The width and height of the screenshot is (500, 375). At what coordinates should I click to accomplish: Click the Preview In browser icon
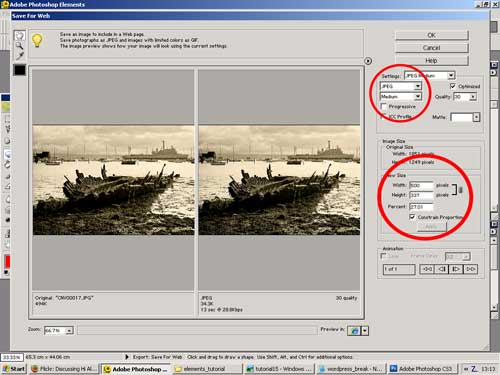point(354,330)
